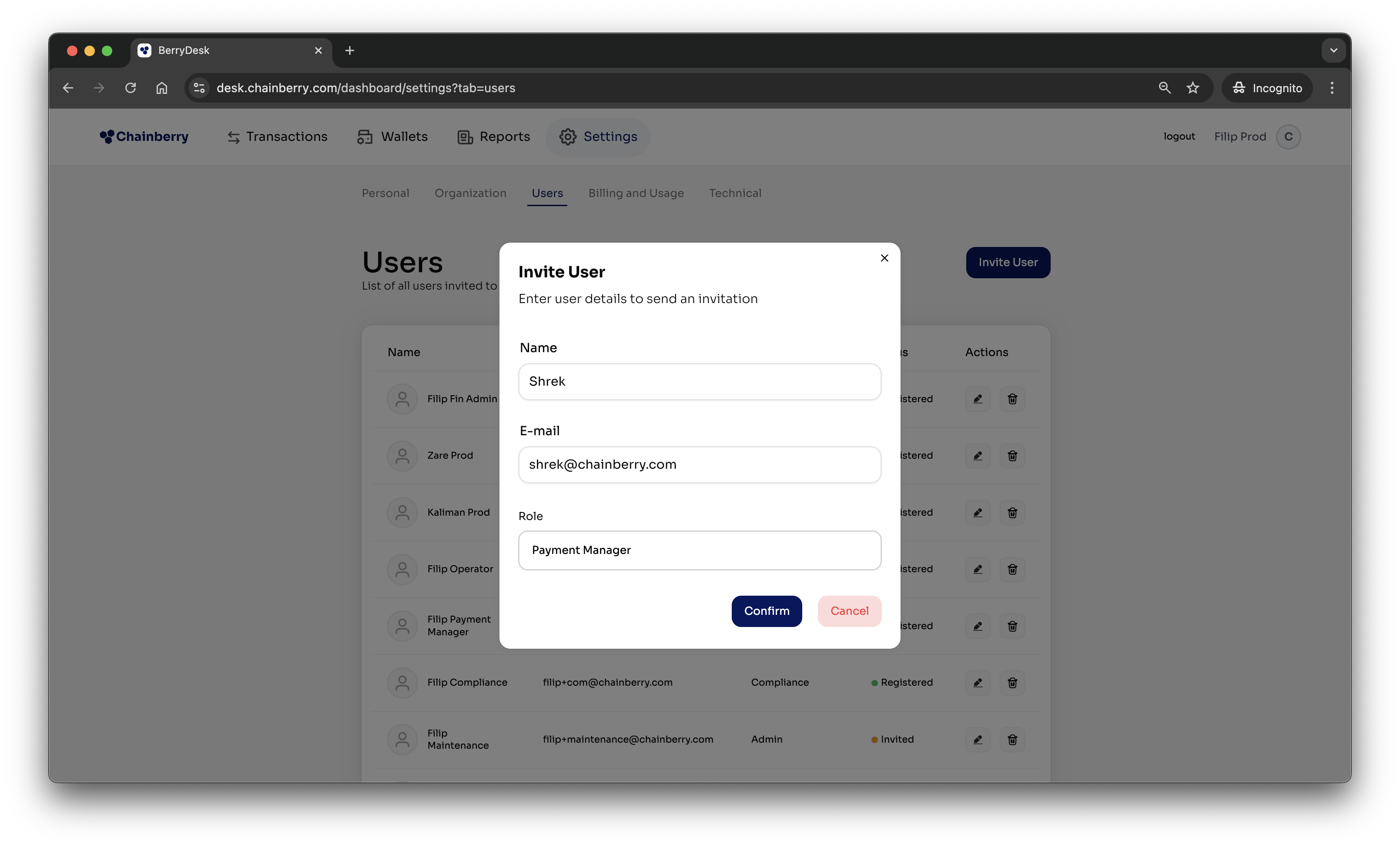This screenshot has height=847, width=1400.
Task: Expand the browser tab search chevron
Action: point(1333,50)
